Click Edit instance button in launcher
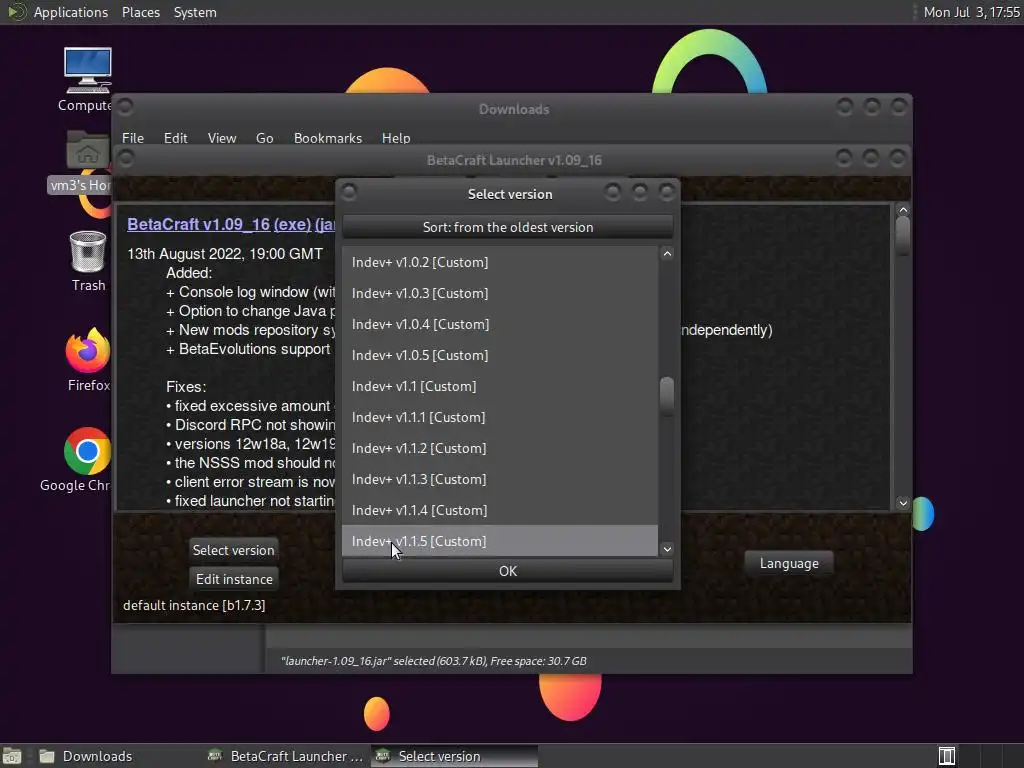Screen dimensions: 1024x768 pyautogui.click(x=234, y=579)
